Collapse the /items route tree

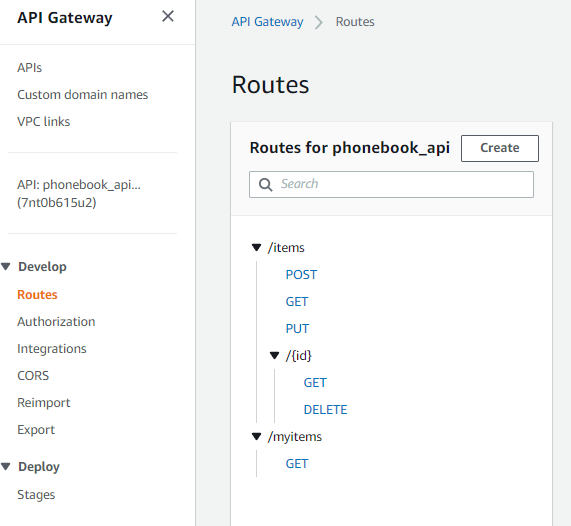(256, 248)
